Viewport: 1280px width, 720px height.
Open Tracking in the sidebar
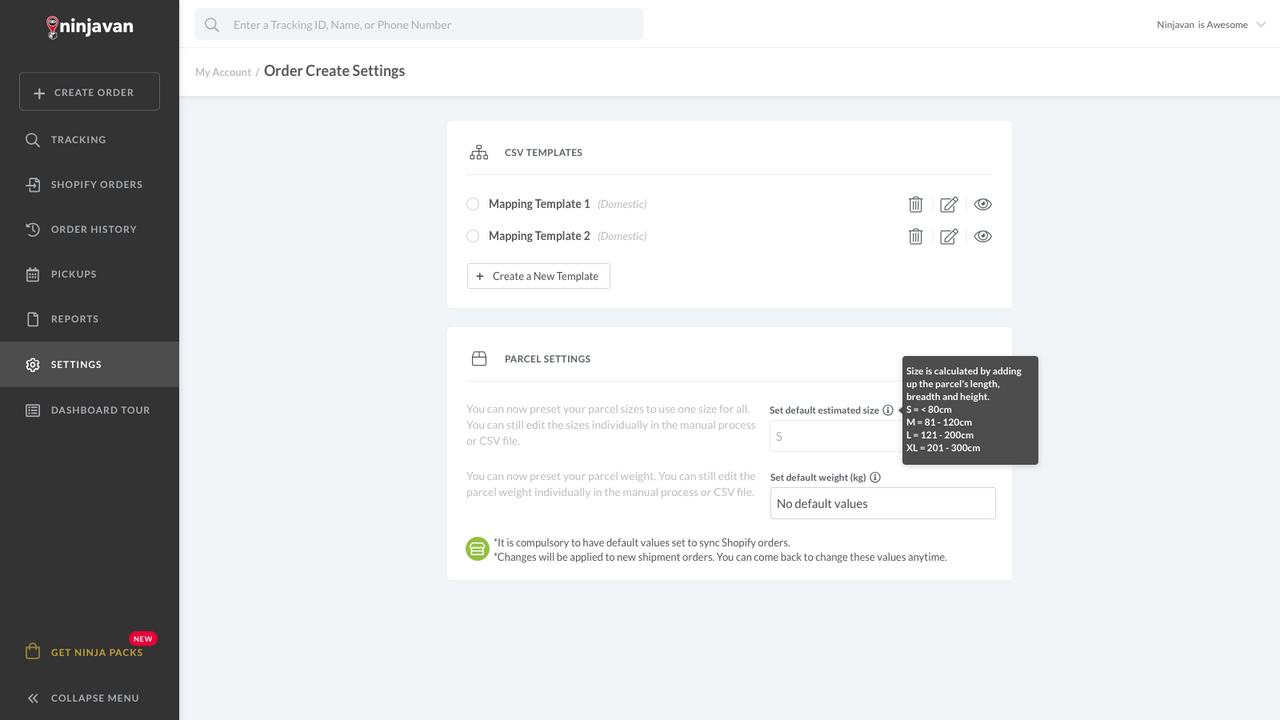pyautogui.click(x=89, y=140)
